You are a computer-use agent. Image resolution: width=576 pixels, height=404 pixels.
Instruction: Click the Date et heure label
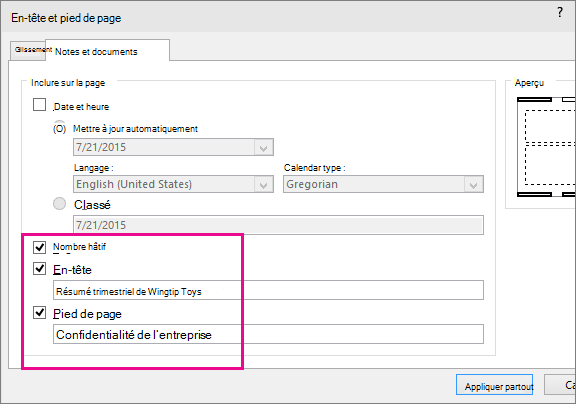[x=81, y=107]
